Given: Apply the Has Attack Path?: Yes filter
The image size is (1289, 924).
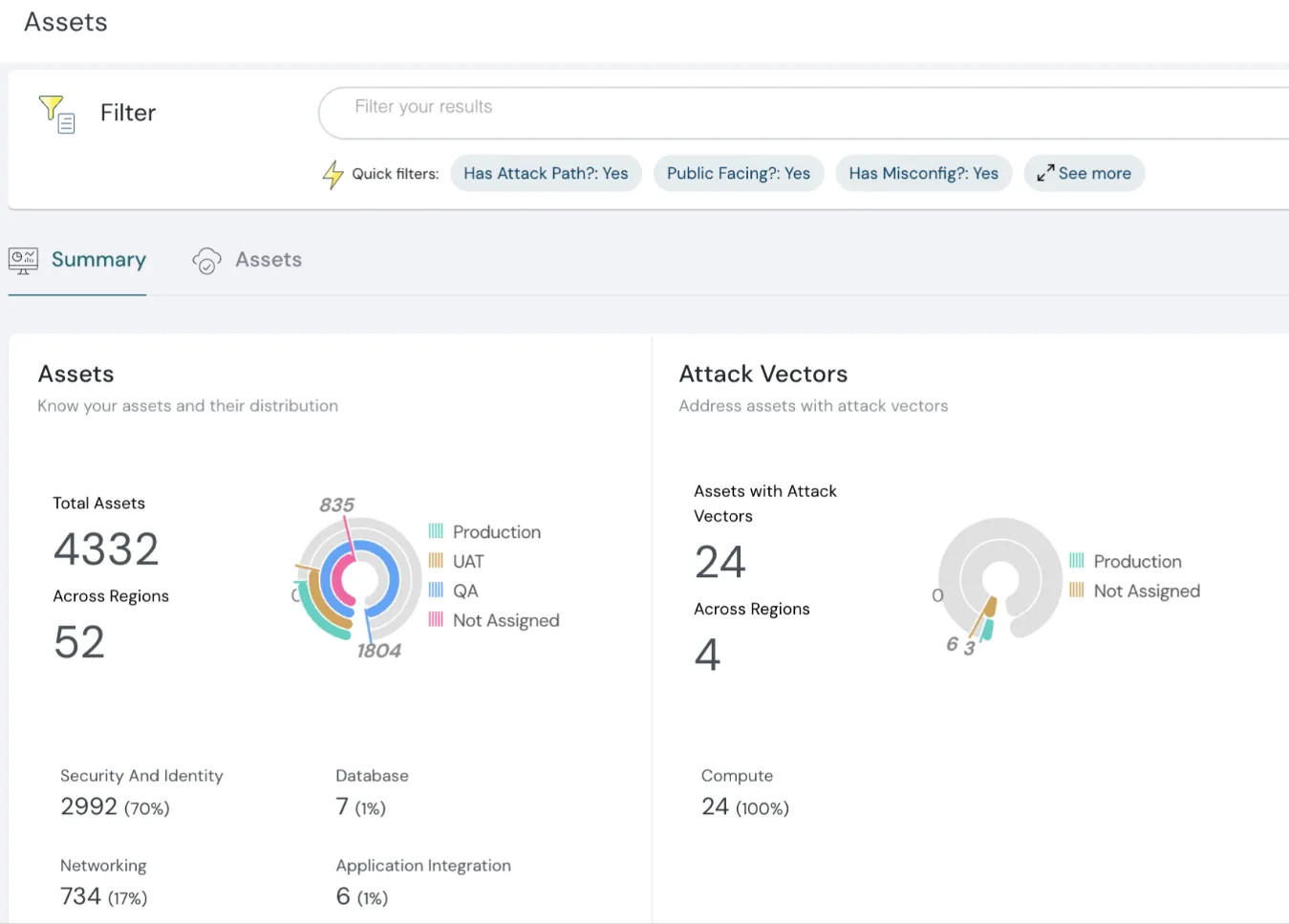Looking at the screenshot, I should (546, 173).
